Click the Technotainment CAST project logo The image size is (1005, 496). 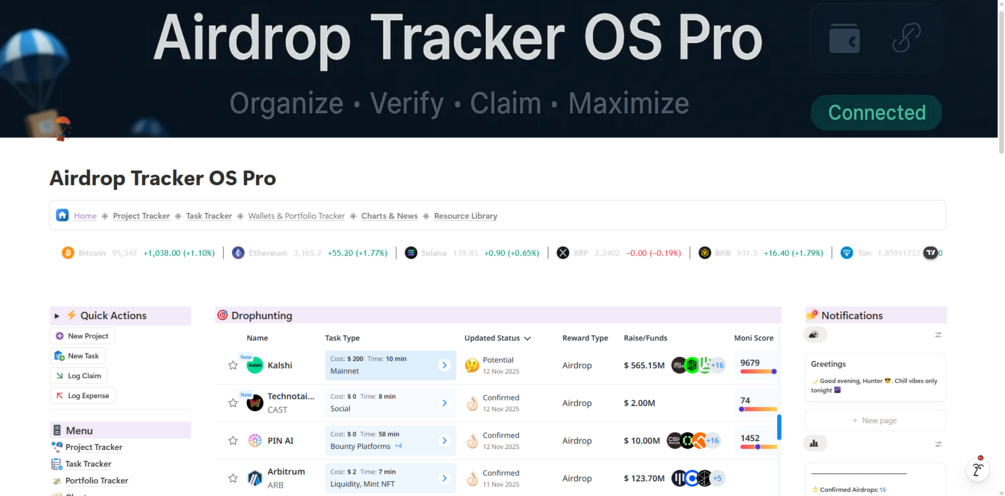pyautogui.click(x=254, y=403)
